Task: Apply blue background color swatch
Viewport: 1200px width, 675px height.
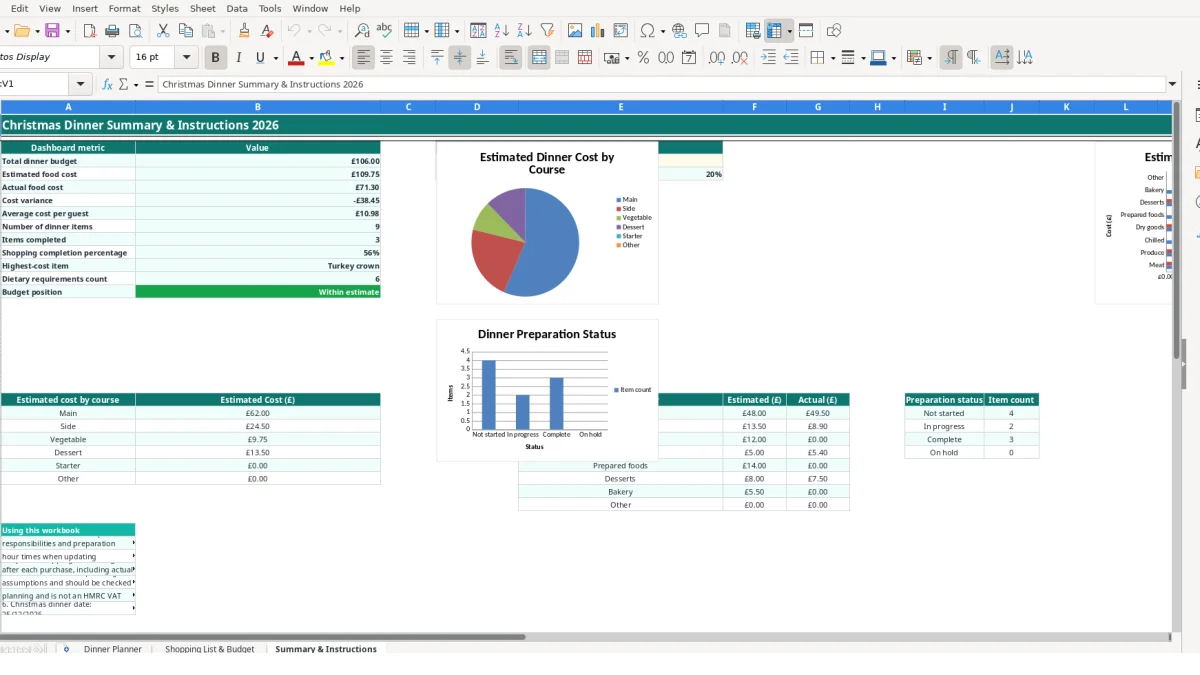Action: (877, 58)
